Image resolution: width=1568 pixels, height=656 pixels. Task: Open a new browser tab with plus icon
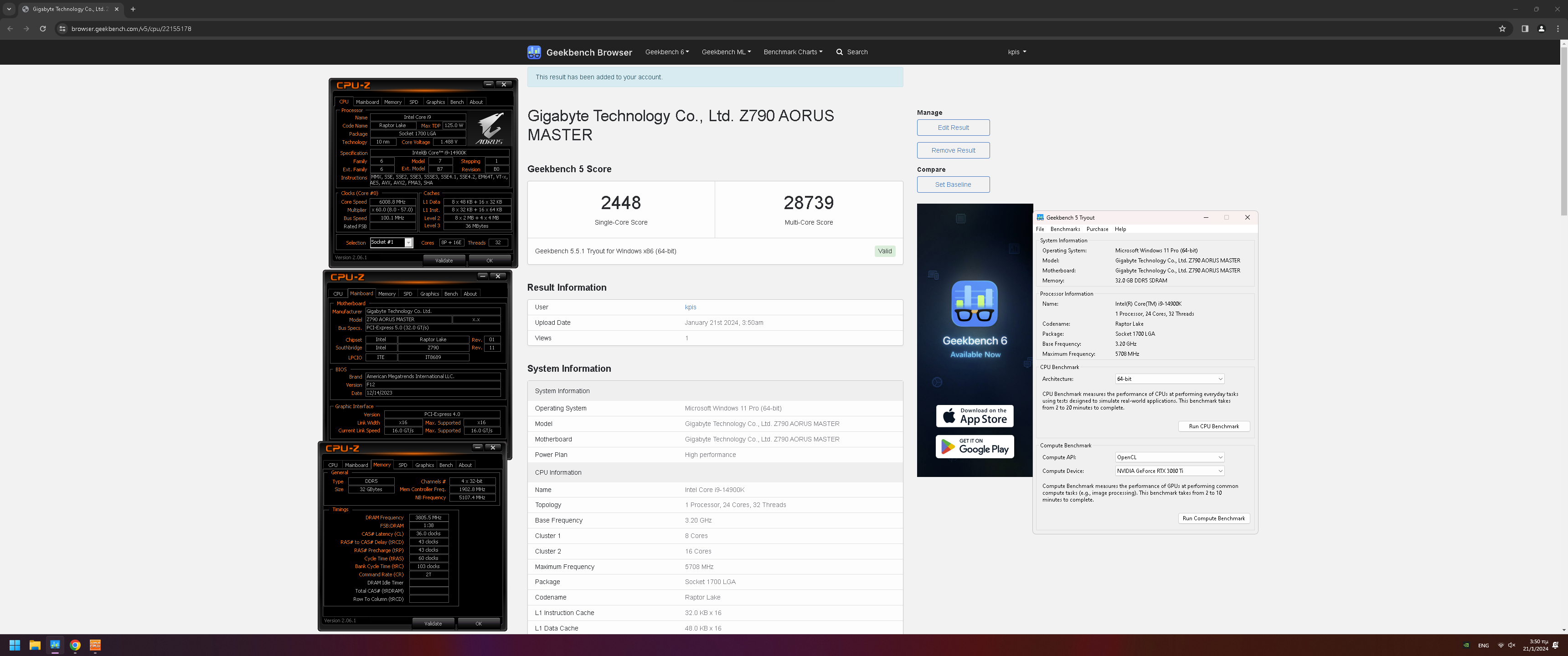click(x=133, y=9)
